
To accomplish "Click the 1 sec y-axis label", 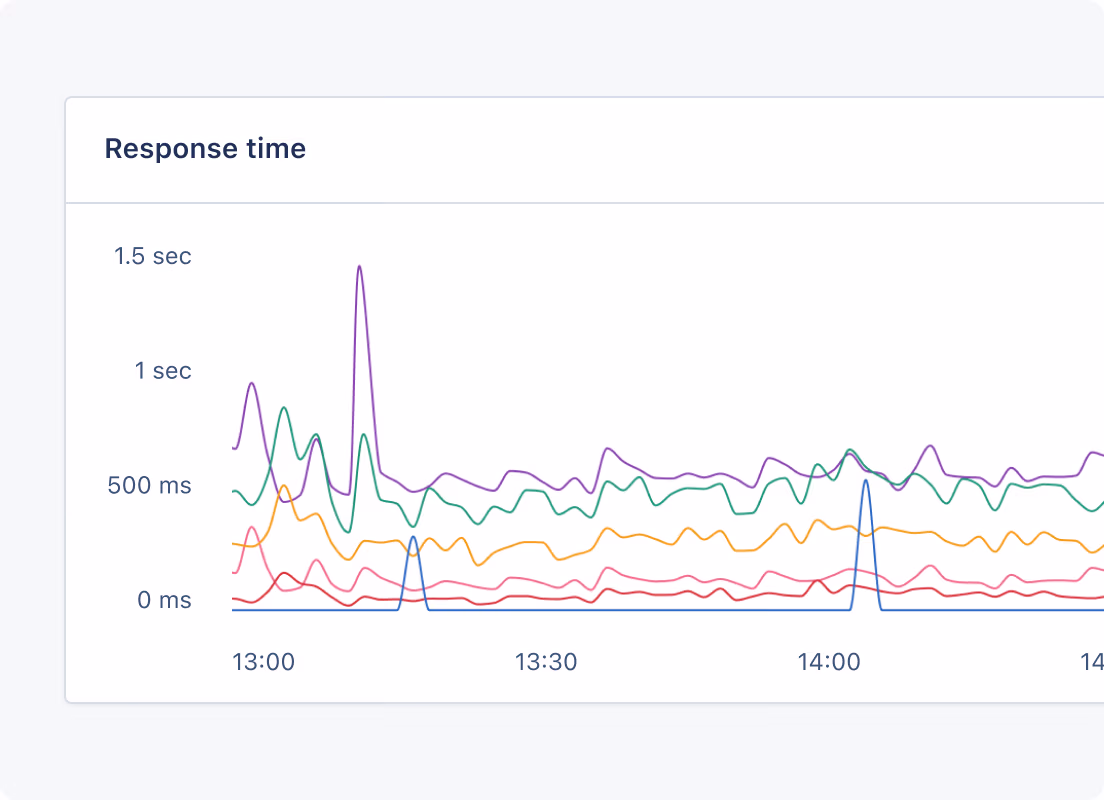I will [x=163, y=371].
